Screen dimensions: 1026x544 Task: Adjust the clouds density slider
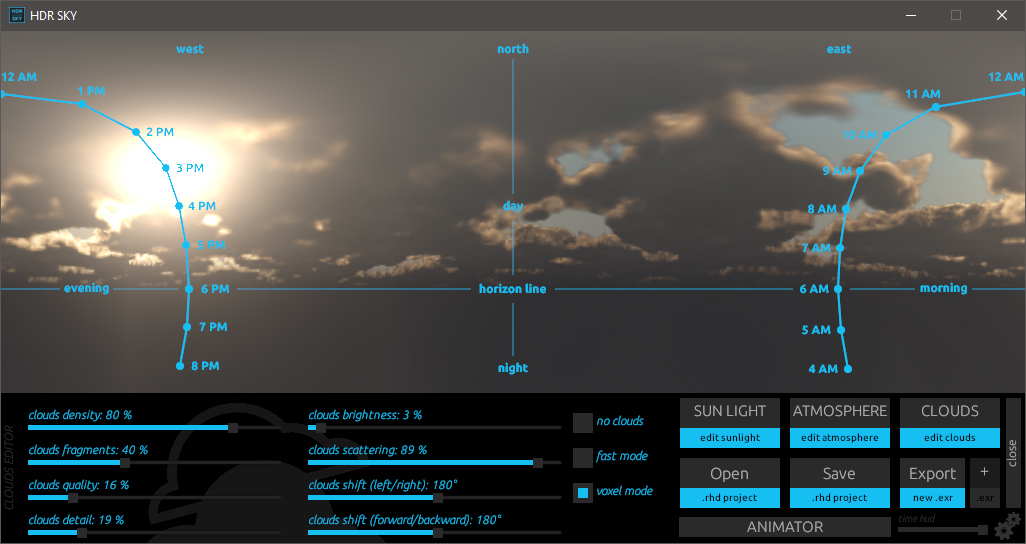point(154,427)
